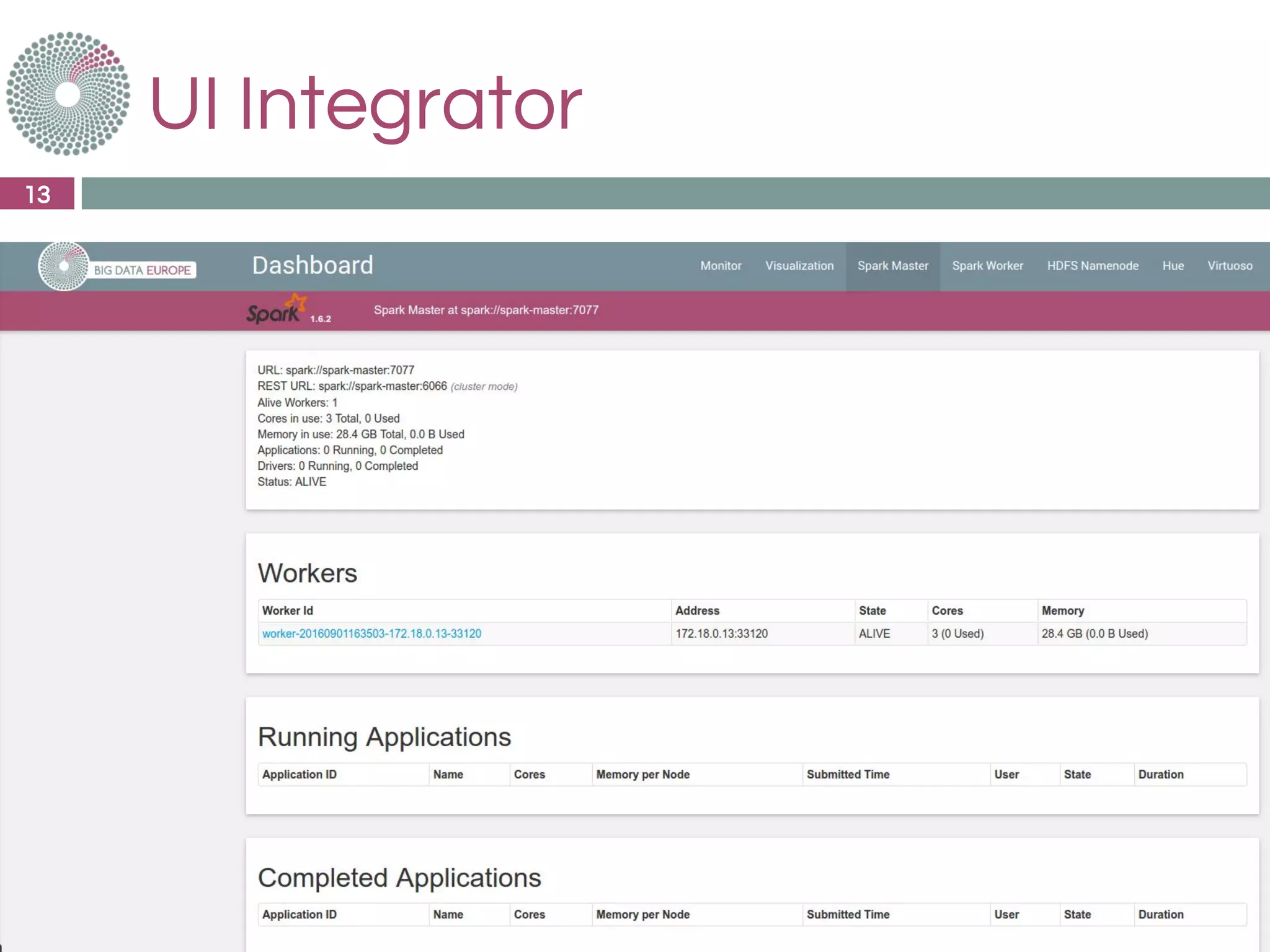Open worker-20160901163503-172.18.0.13-33120 link
The height and width of the screenshot is (952, 1270).
click(x=371, y=633)
